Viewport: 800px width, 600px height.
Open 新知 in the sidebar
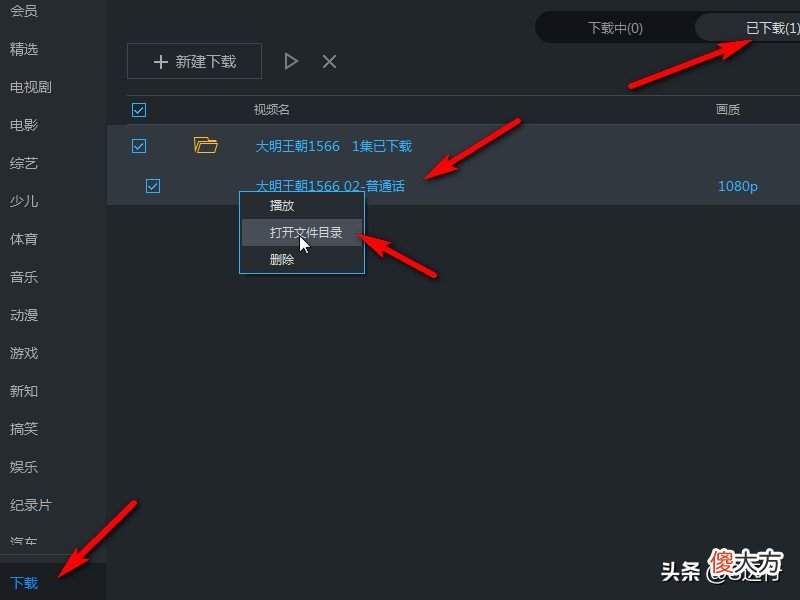pyautogui.click(x=23, y=391)
